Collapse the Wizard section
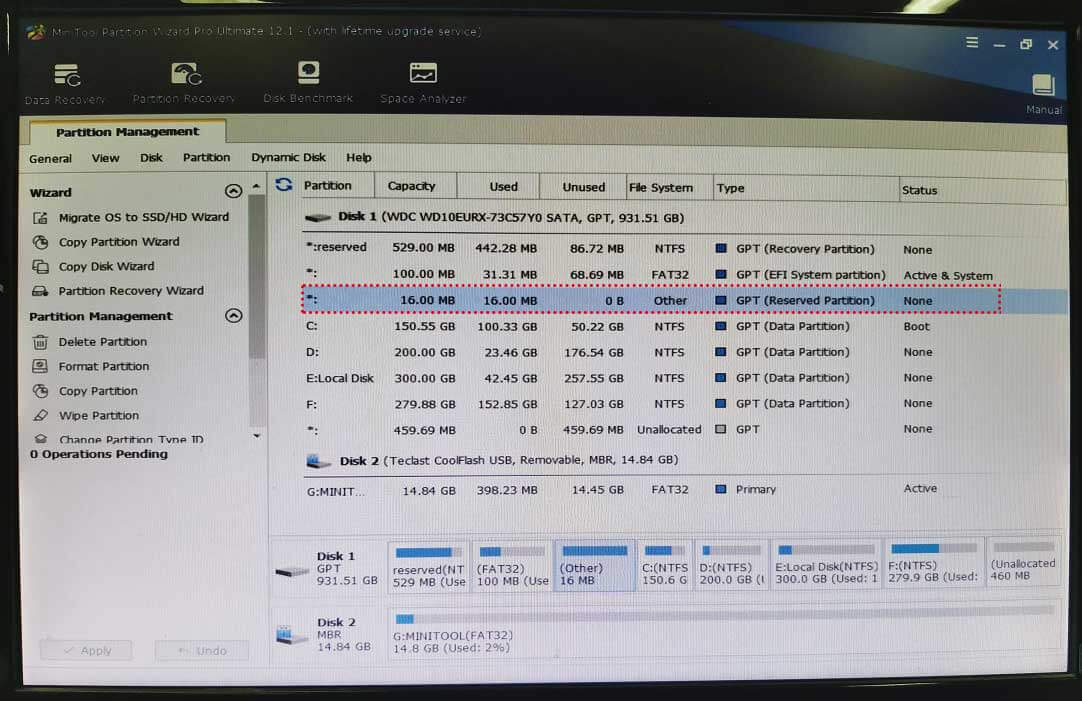Image resolution: width=1082 pixels, height=701 pixels. [233, 191]
